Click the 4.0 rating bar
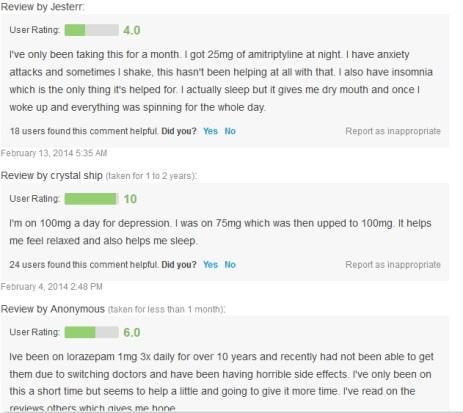The width and height of the screenshot is (463, 413). coord(91,30)
